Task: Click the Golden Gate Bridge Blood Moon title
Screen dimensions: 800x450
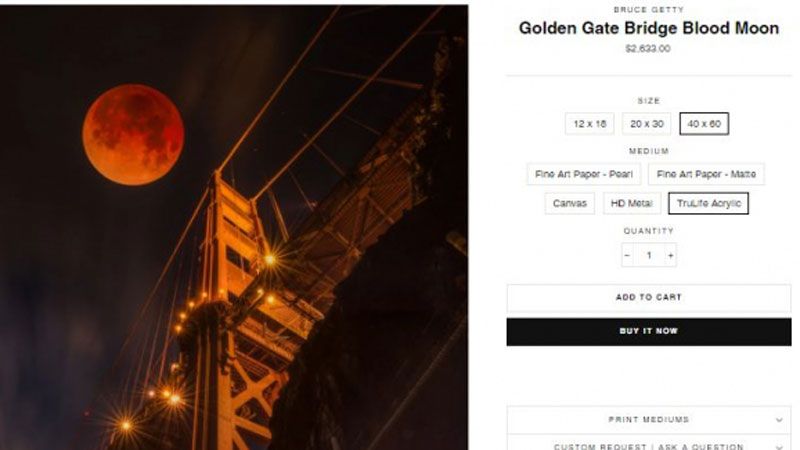Action: pos(649,28)
